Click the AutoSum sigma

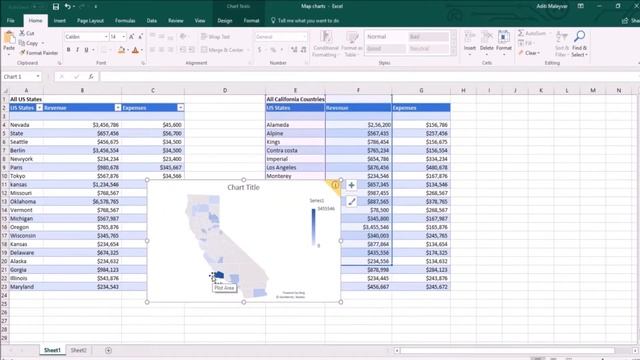pos(521,33)
